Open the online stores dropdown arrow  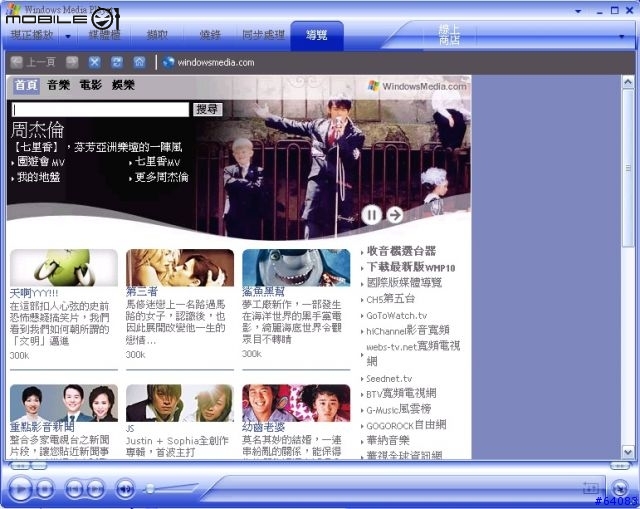tap(621, 36)
